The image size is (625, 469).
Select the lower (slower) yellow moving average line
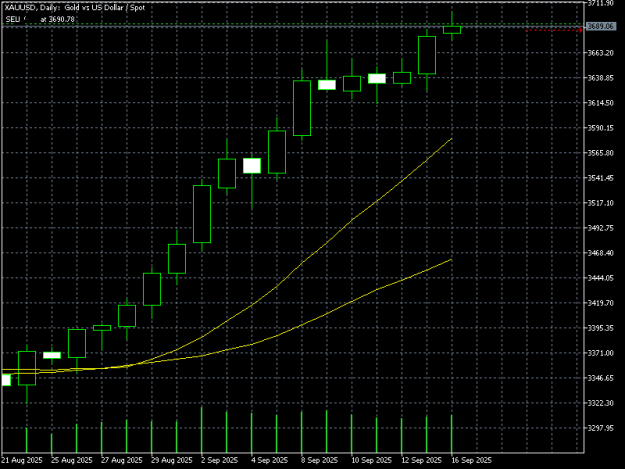tap(327, 313)
